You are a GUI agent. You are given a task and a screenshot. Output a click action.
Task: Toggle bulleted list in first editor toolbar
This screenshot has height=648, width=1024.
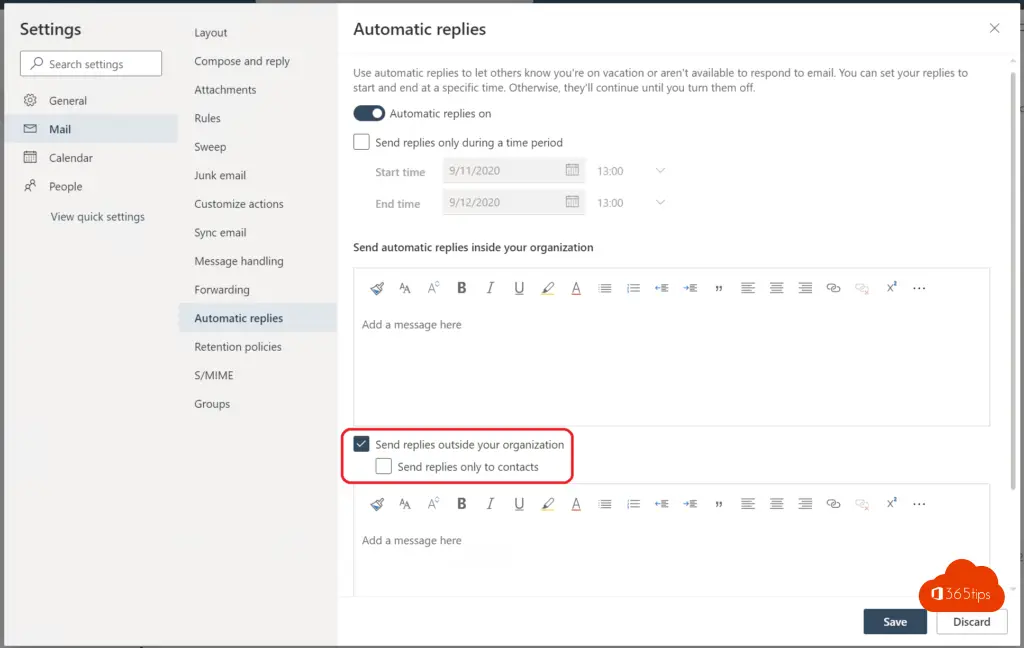[605, 288]
